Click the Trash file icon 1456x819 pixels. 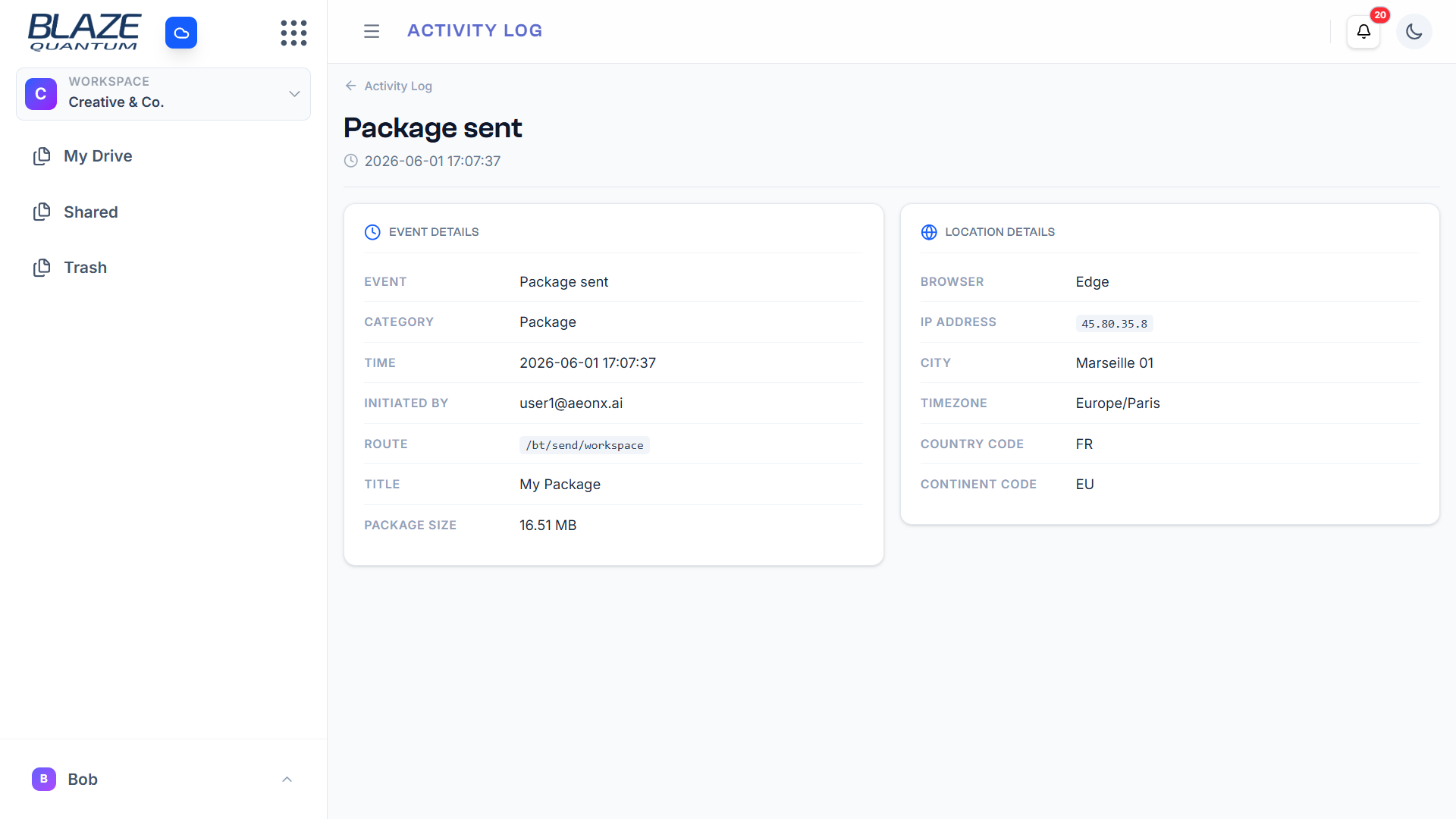click(x=42, y=268)
